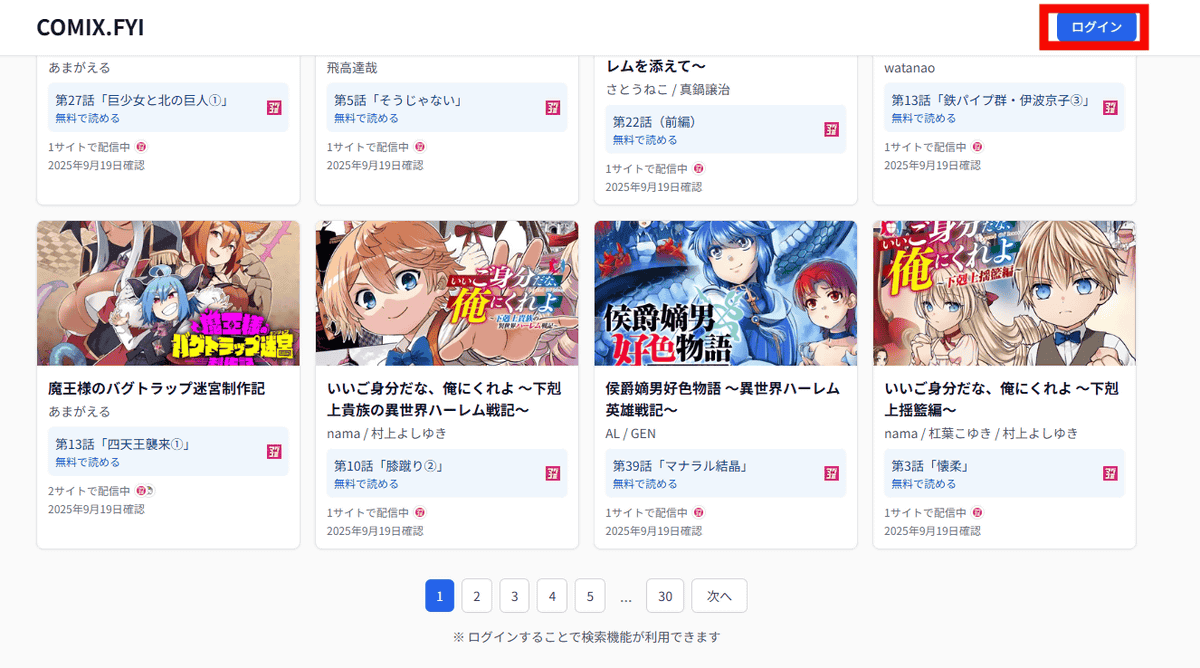Click site icon beside 第13話 四天王襲来①
The image size is (1200, 668).
[x=274, y=451]
